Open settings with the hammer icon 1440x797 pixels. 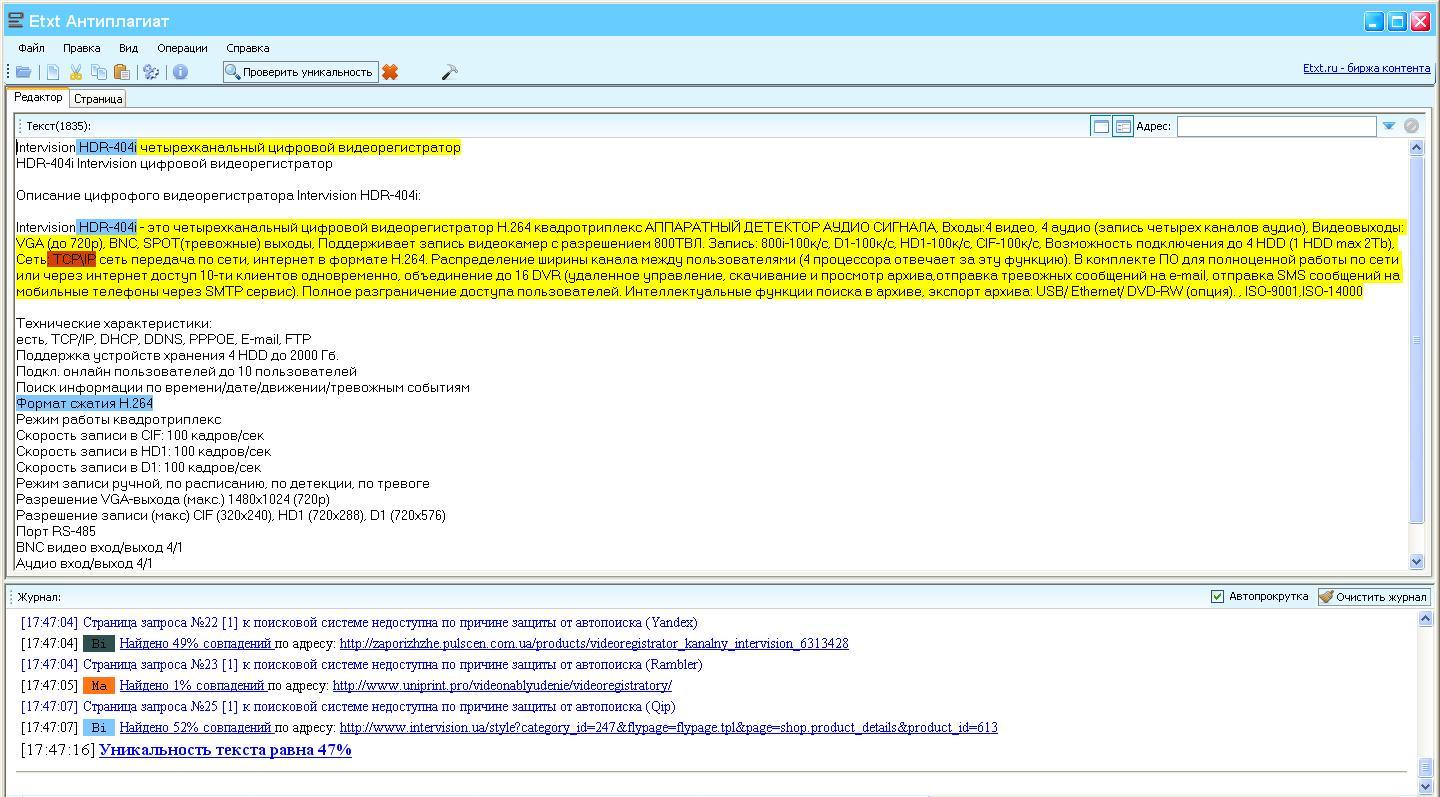point(449,72)
